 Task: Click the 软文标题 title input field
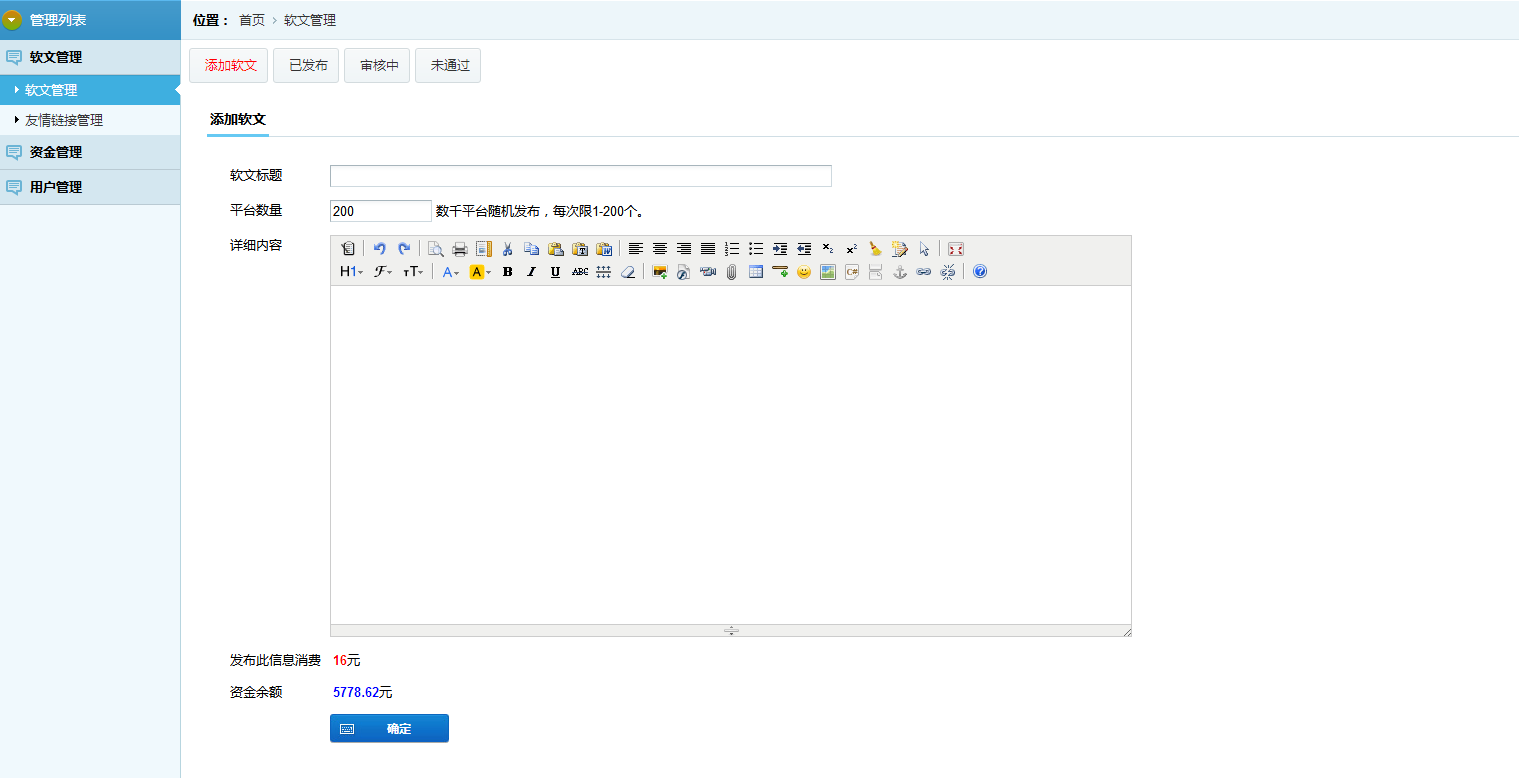click(580, 176)
